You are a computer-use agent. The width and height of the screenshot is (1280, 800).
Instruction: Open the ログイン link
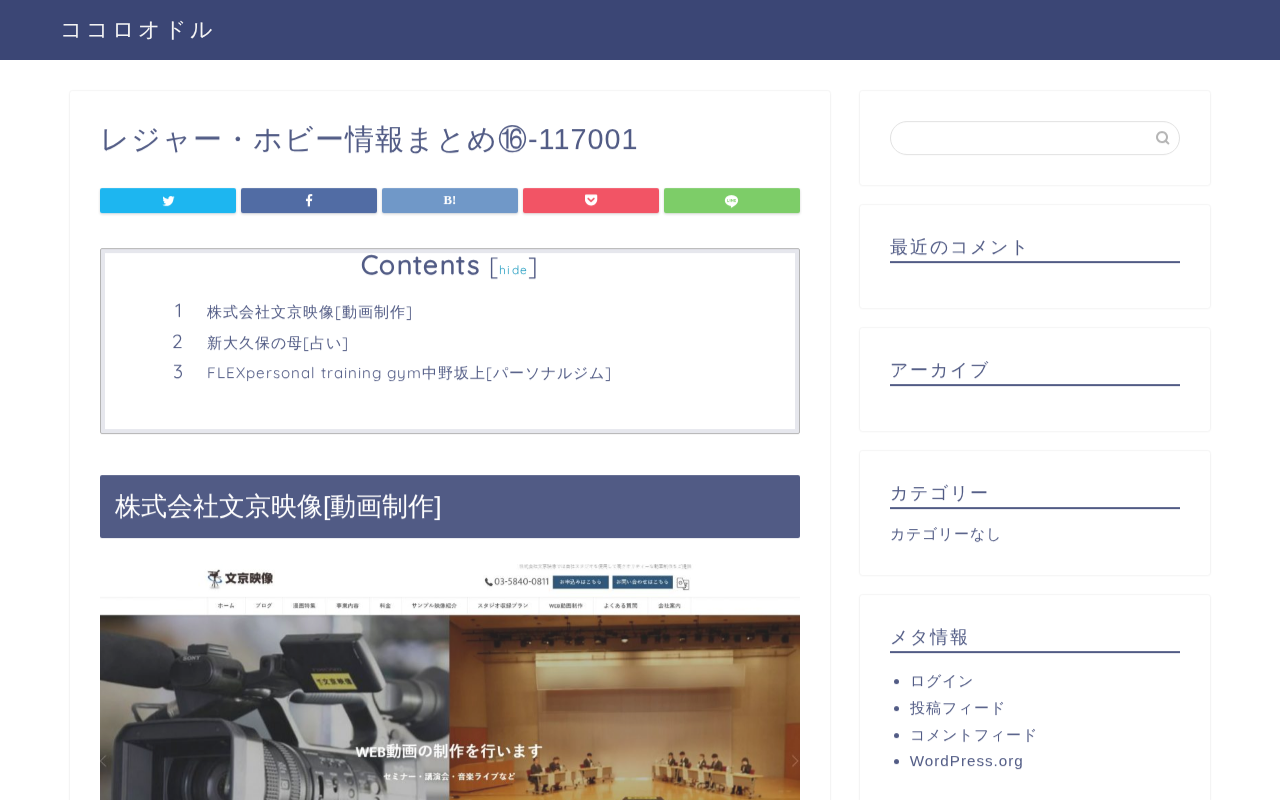point(941,681)
